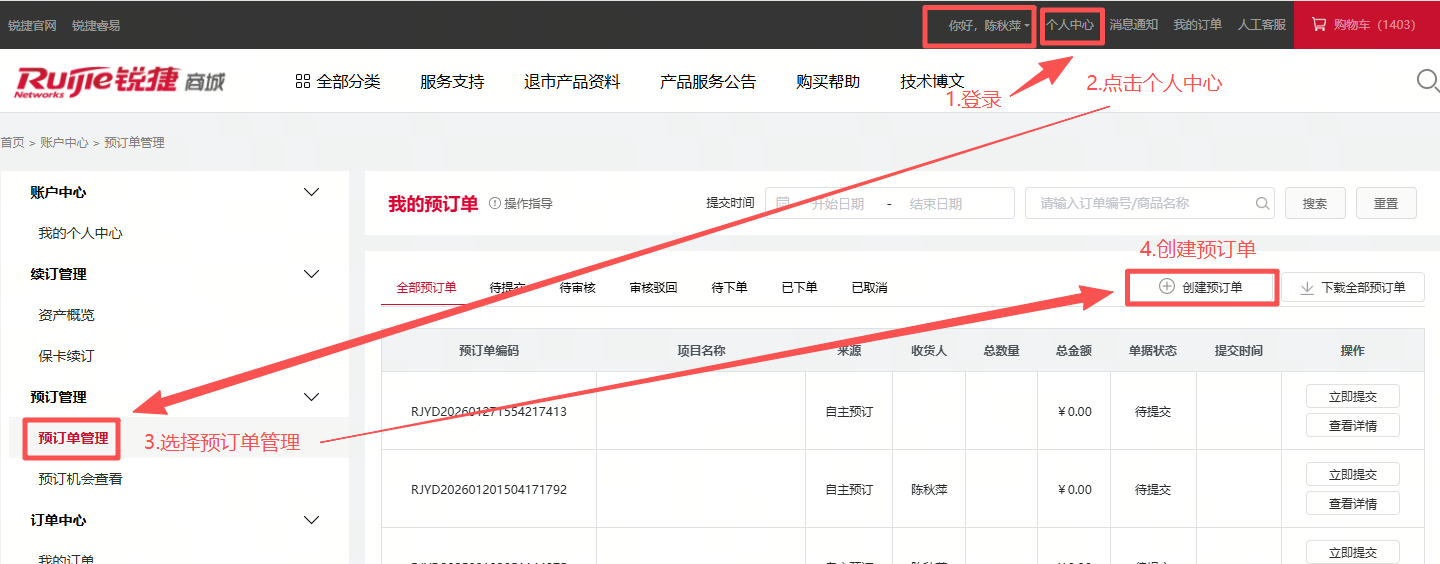1440x564 pixels.
Task: Download all preorders via 下载全部预订单
Action: pyautogui.click(x=1352, y=287)
